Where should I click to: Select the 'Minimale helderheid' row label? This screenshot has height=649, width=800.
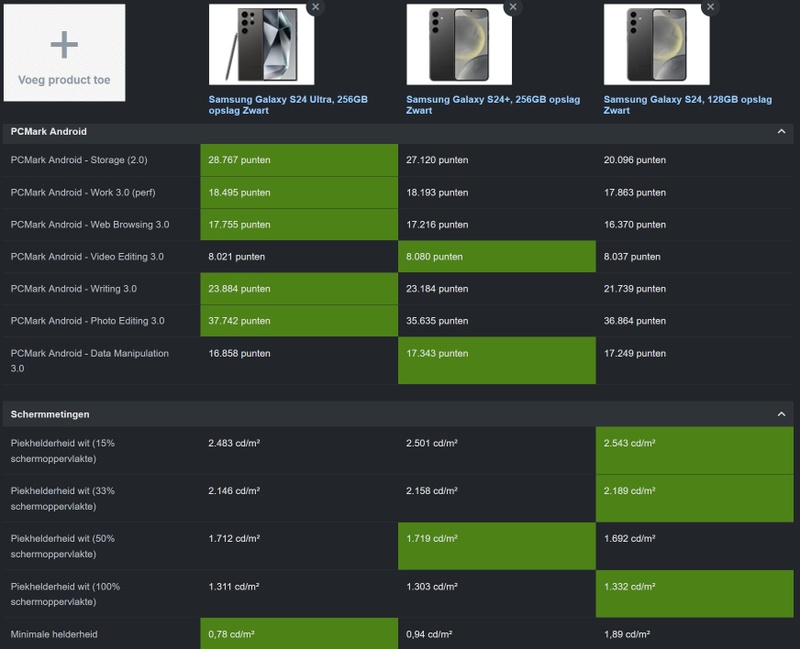pyautogui.click(x=54, y=634)
